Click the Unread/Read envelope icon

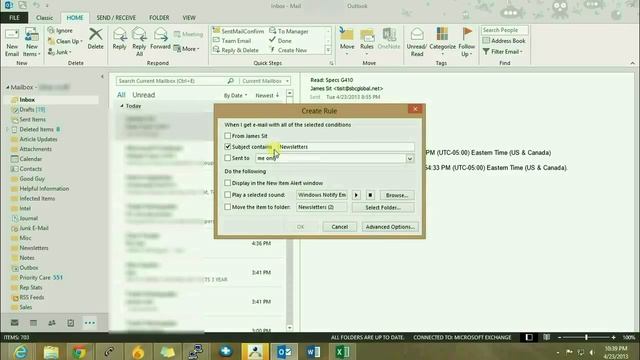coord(417,34)
